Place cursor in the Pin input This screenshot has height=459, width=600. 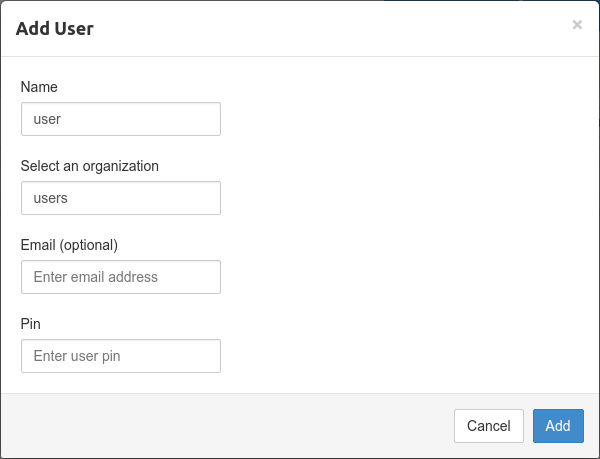[x=121, y=356]
